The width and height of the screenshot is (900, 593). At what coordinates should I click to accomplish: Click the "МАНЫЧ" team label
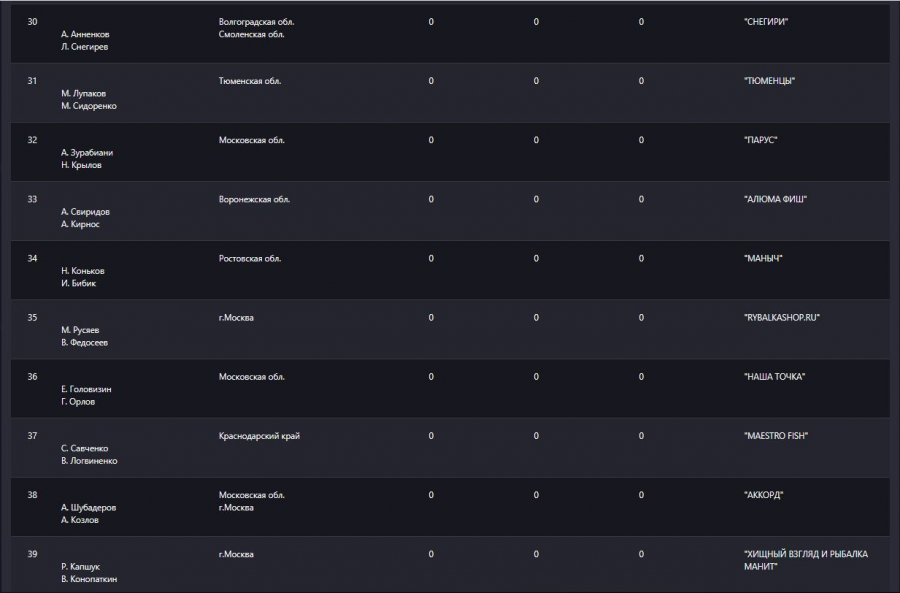point(763,258)
